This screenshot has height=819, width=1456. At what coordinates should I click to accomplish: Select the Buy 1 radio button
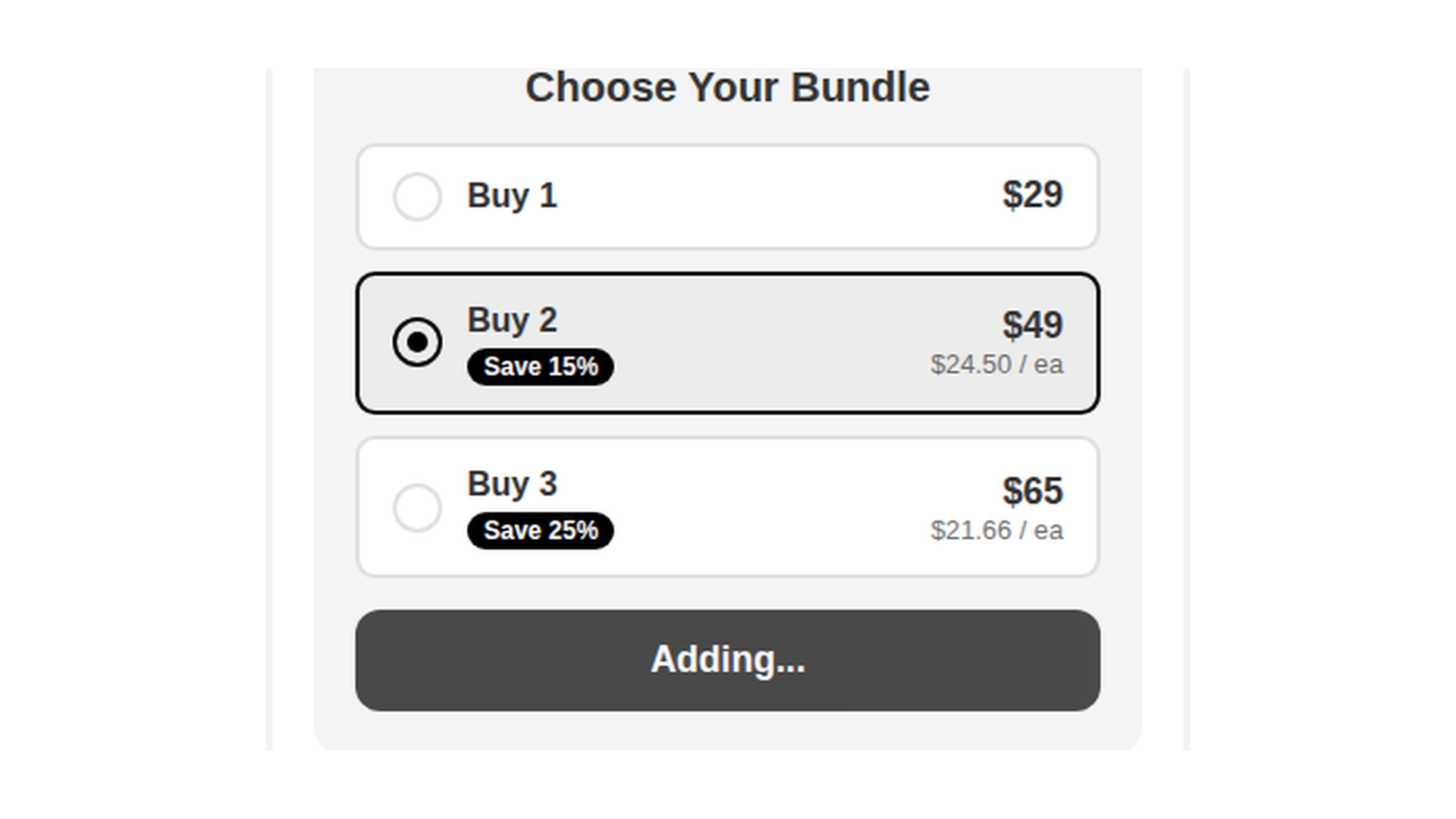pos(418,196)
